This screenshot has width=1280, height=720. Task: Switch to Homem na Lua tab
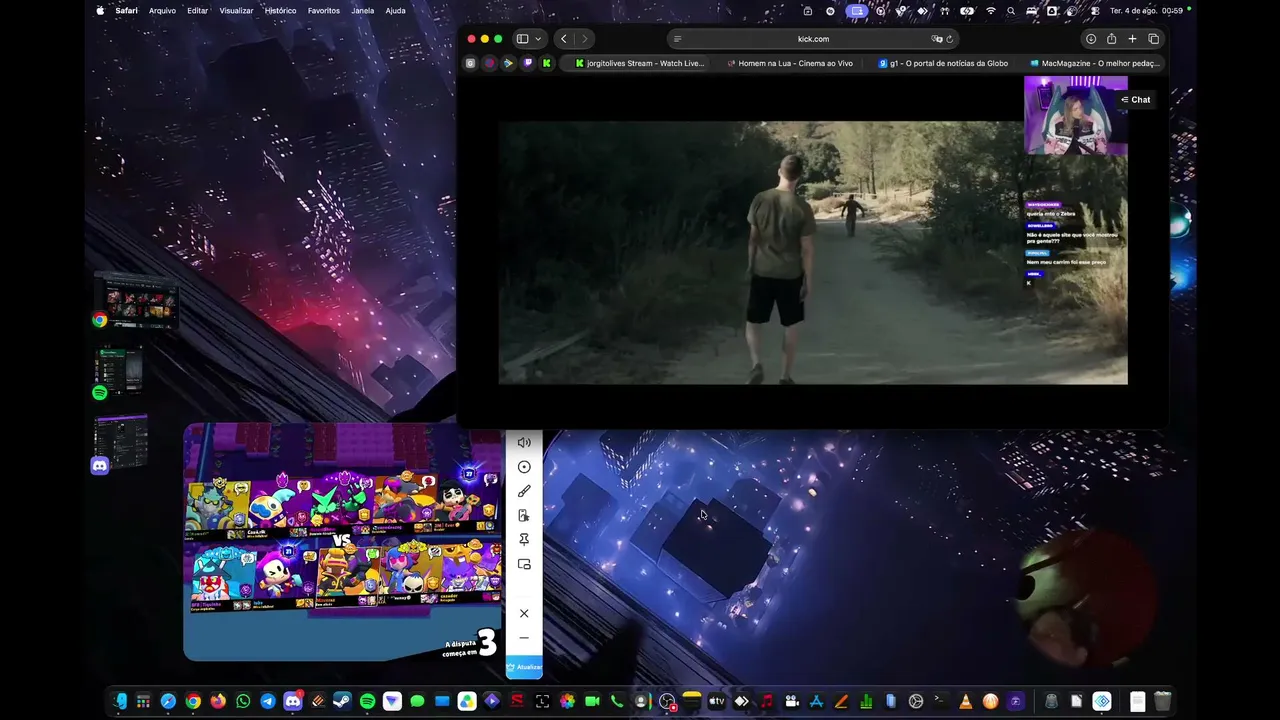click(x=790, y=63)
